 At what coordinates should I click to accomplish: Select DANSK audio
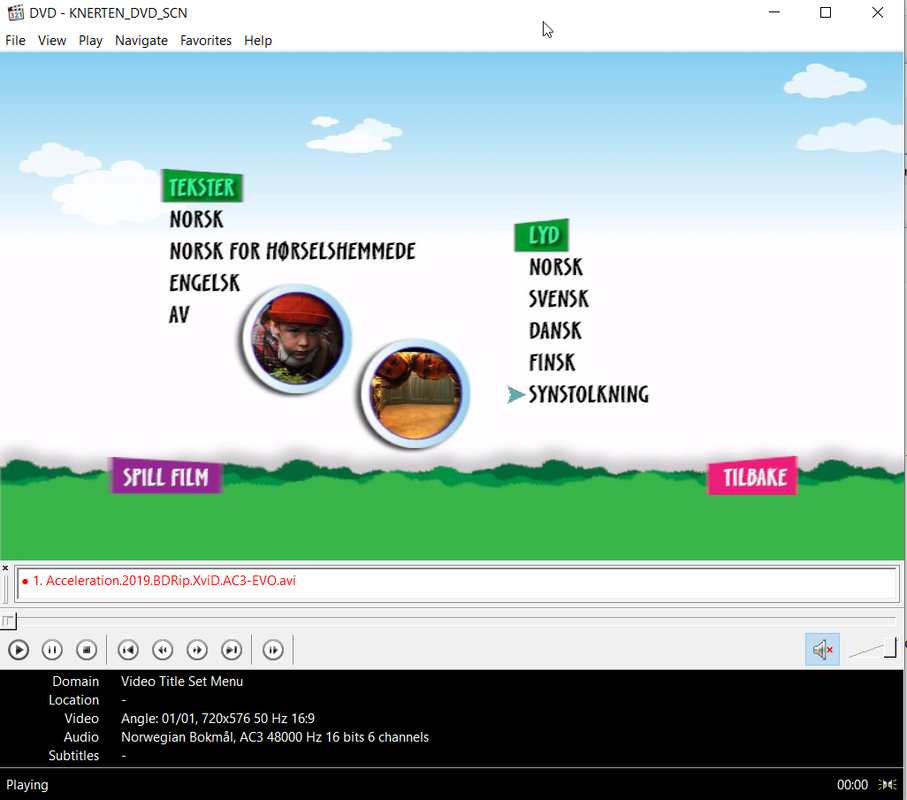point(555,330)
